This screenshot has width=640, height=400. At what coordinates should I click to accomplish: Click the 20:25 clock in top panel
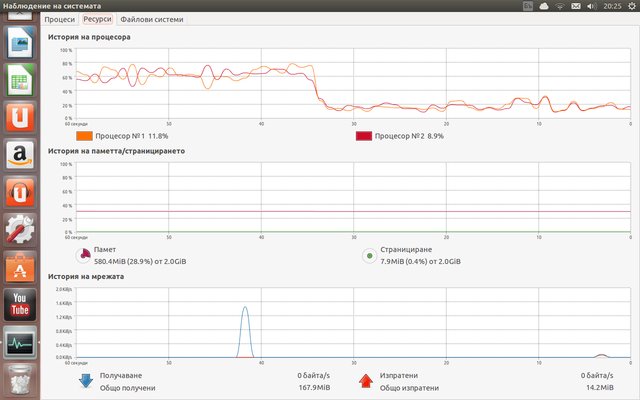coord(611,6)
